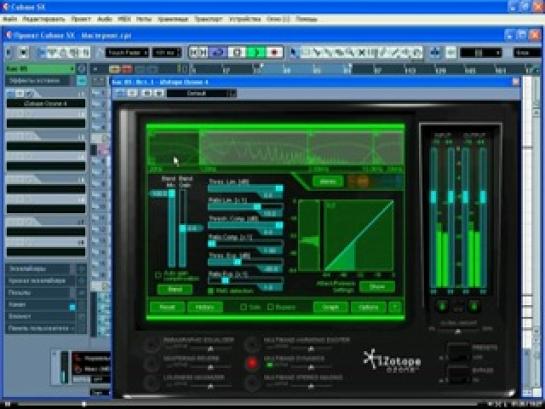Click the Band Gain vertical slider handle
The width and height of the screenshot is (545, 409).
(x=183, y=228)
